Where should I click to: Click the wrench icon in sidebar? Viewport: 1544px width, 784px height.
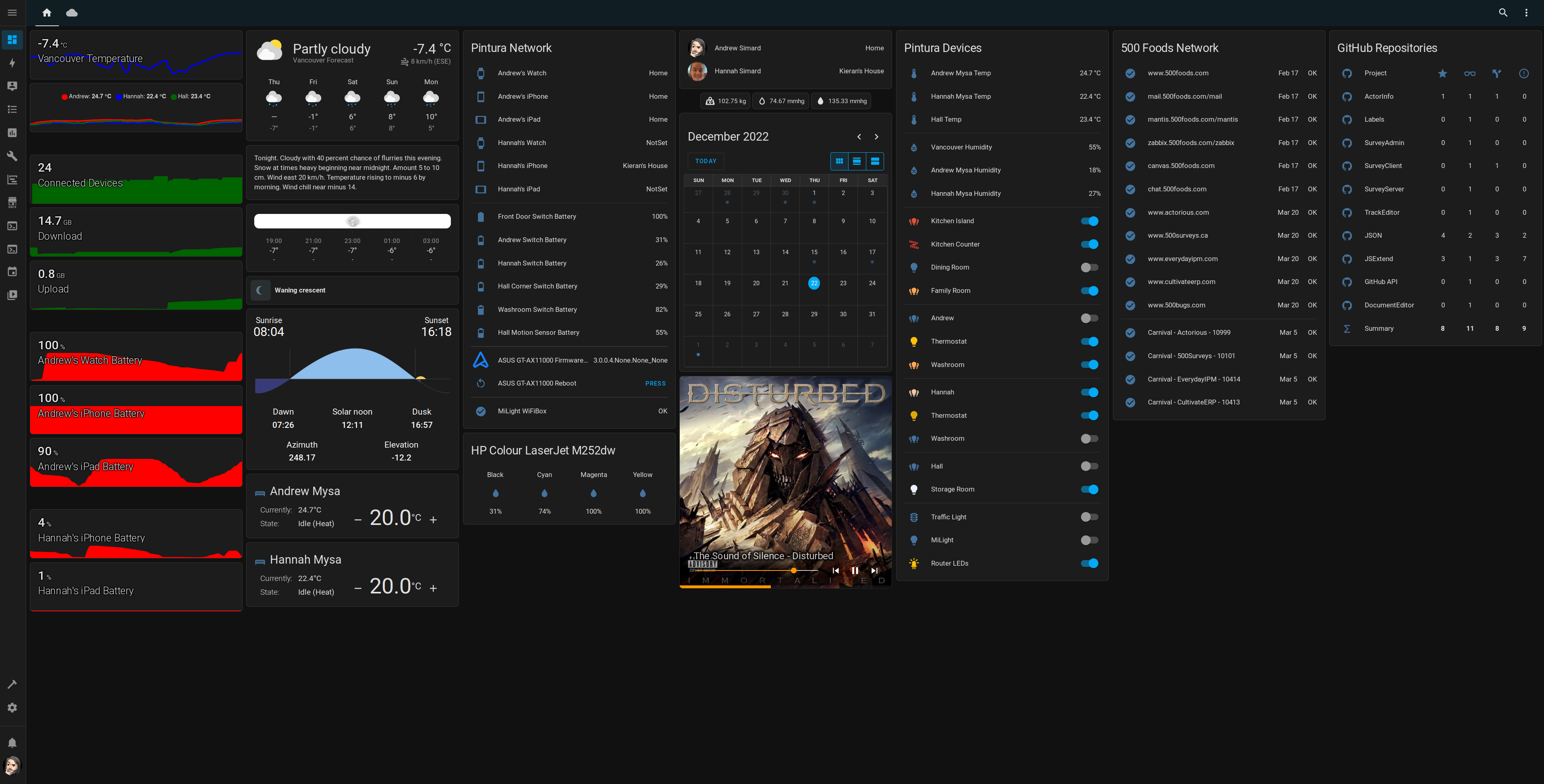[12, 156]
